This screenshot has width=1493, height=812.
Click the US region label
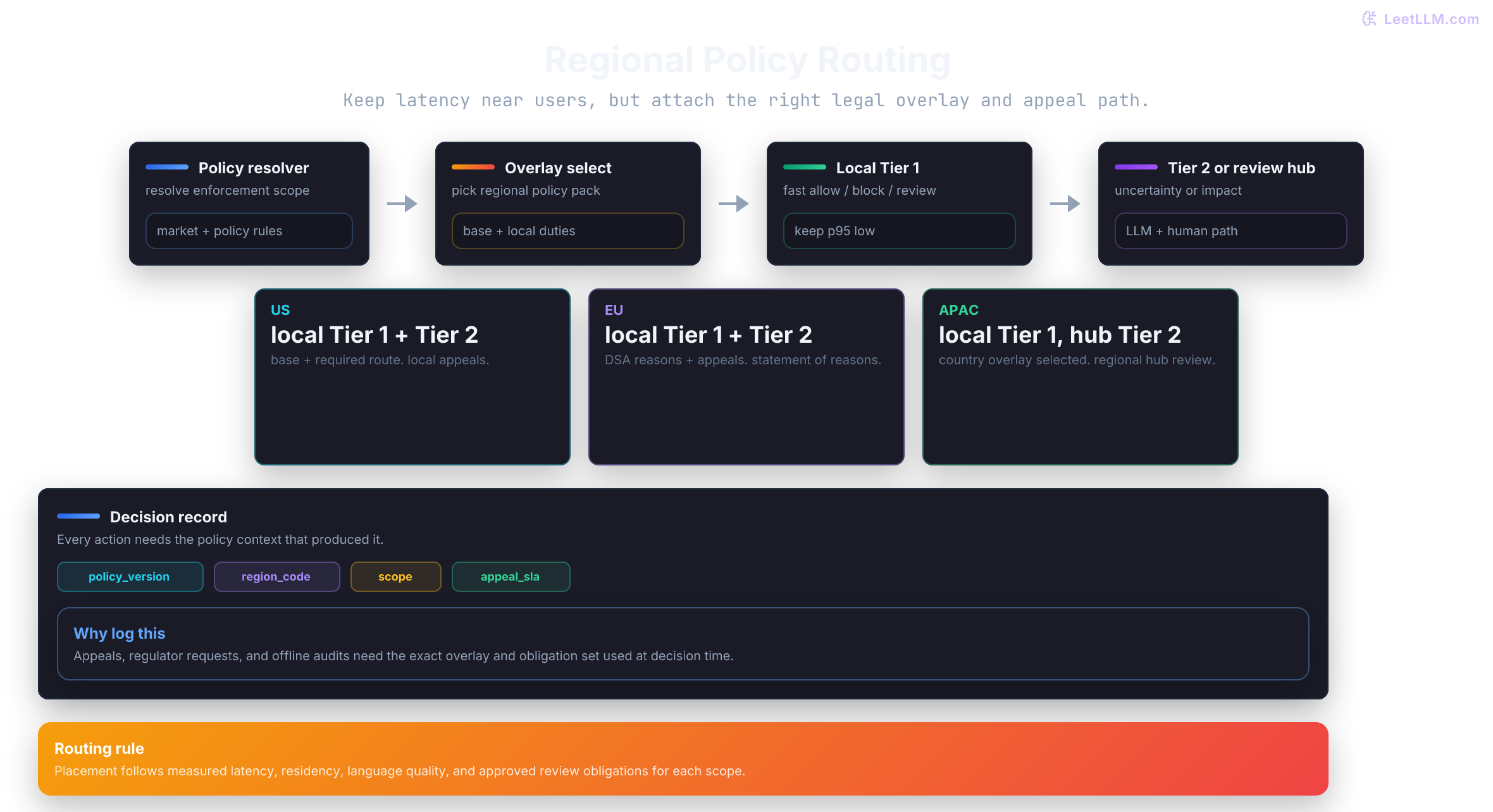280,310
